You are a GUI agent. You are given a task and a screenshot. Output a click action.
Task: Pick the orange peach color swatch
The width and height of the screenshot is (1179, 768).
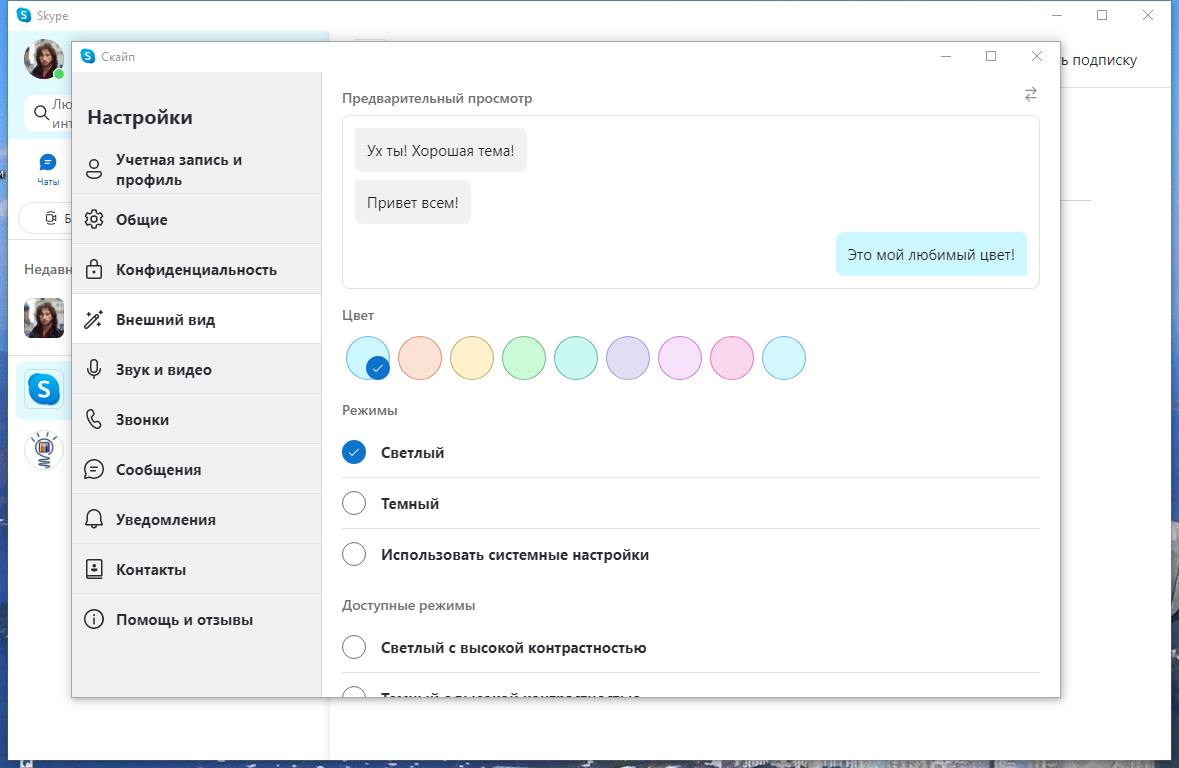tap(420, 357)
